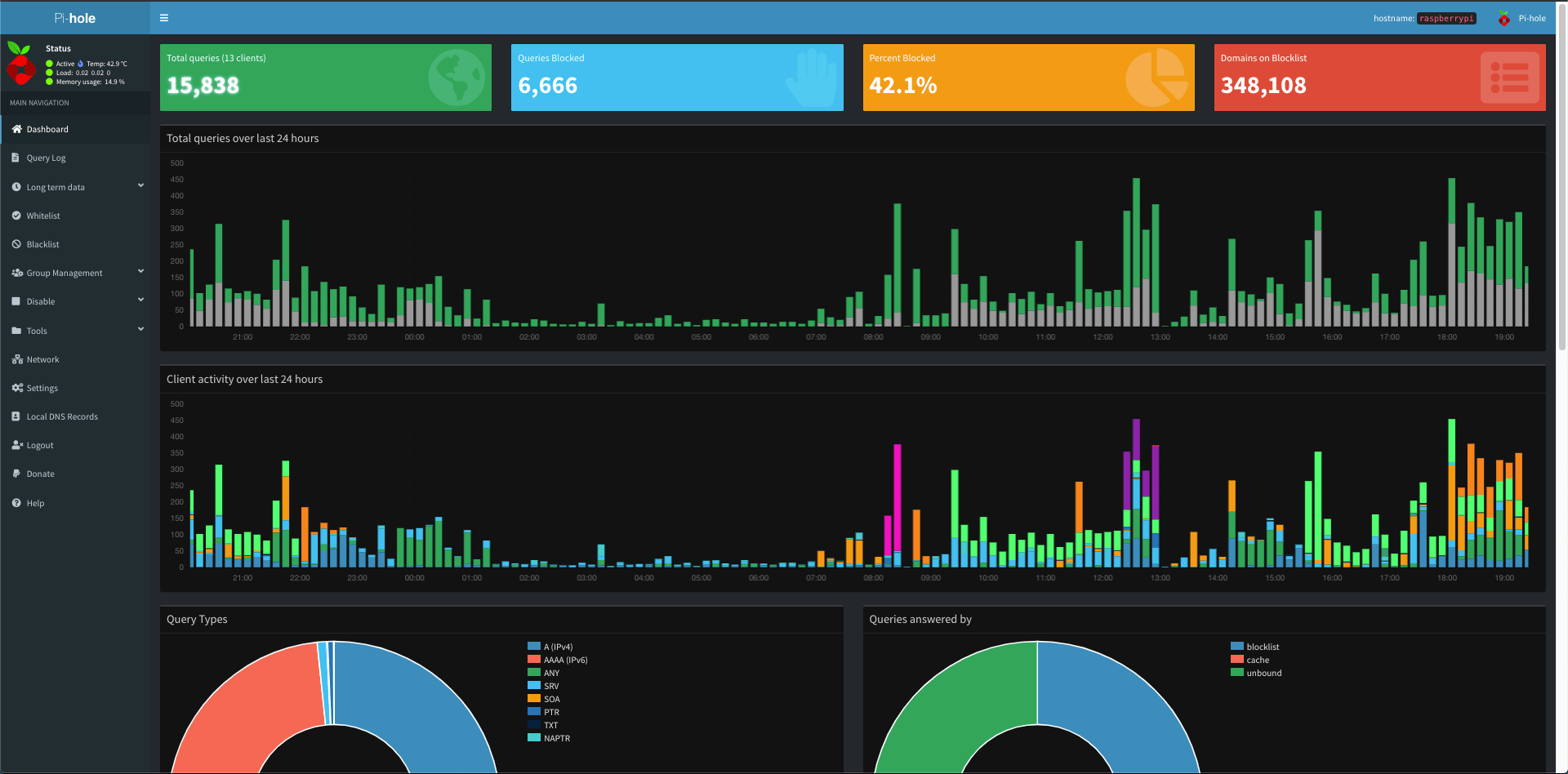Open the Help link

click(x=75, y=503)
